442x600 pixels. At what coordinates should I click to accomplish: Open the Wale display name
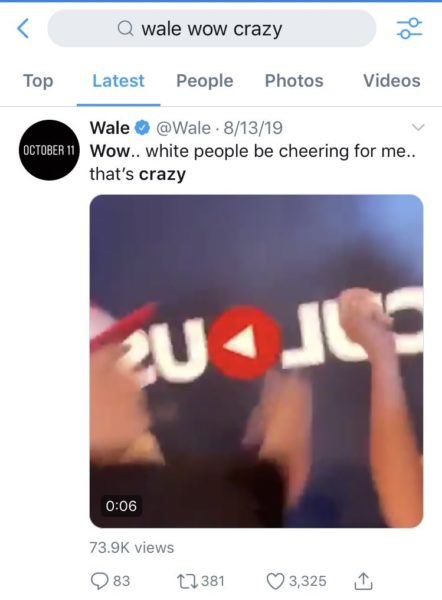pyautogui.click(x=109, y=128)
